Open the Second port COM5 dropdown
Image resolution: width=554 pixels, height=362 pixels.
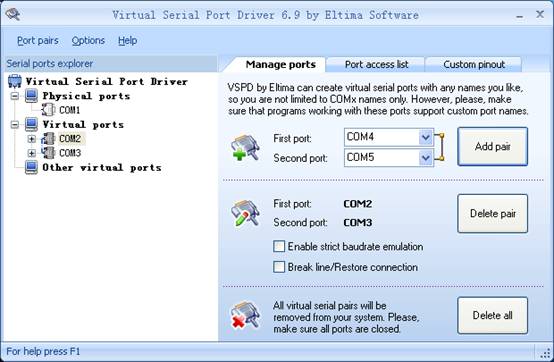pyautogui.click(x=426, y=158)
